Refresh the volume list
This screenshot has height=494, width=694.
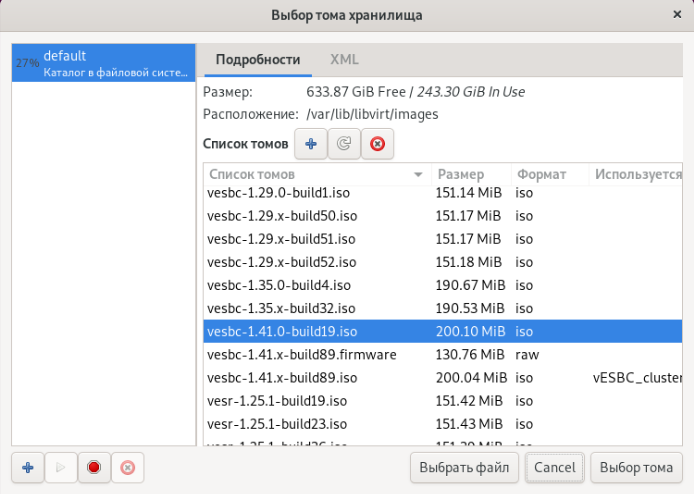[x=344, y=144]
